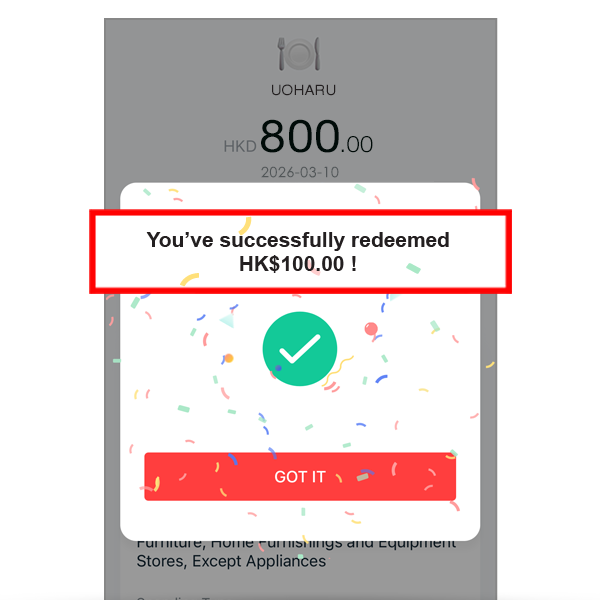600x600 pixels.
Task: Select the Furniture, Home Furnishings category text
Action: click(296, 543)
